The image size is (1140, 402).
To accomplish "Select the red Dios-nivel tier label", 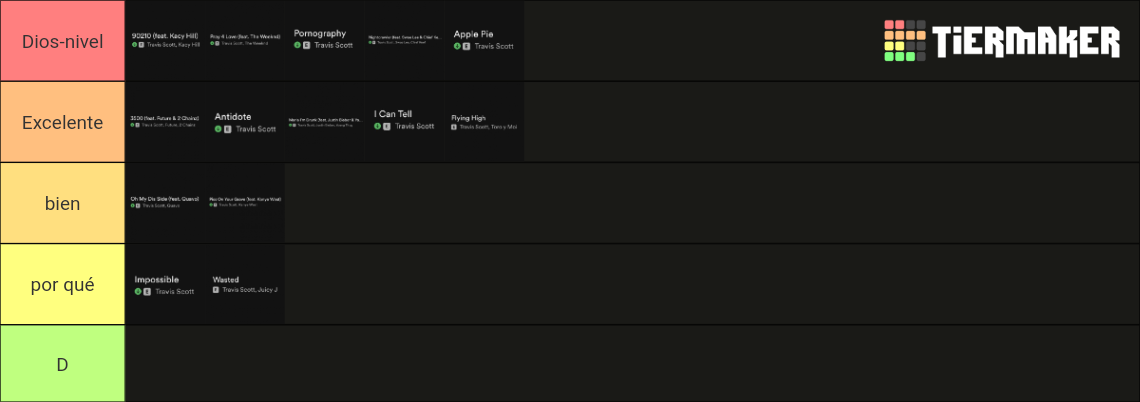I will [x=63, y=41].
